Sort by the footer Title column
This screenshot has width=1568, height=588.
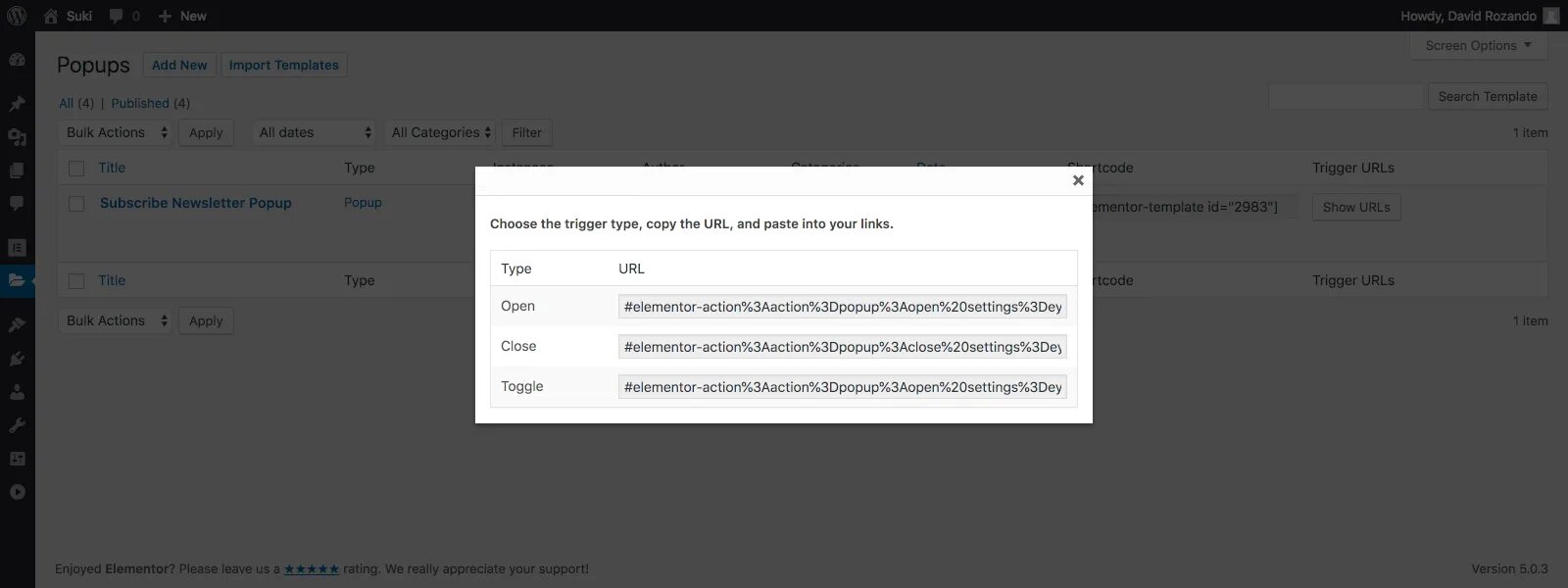click(112, 280)
